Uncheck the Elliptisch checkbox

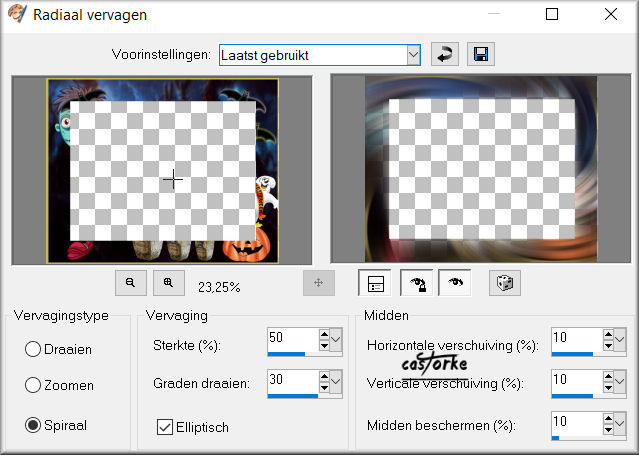pos(165,427)
